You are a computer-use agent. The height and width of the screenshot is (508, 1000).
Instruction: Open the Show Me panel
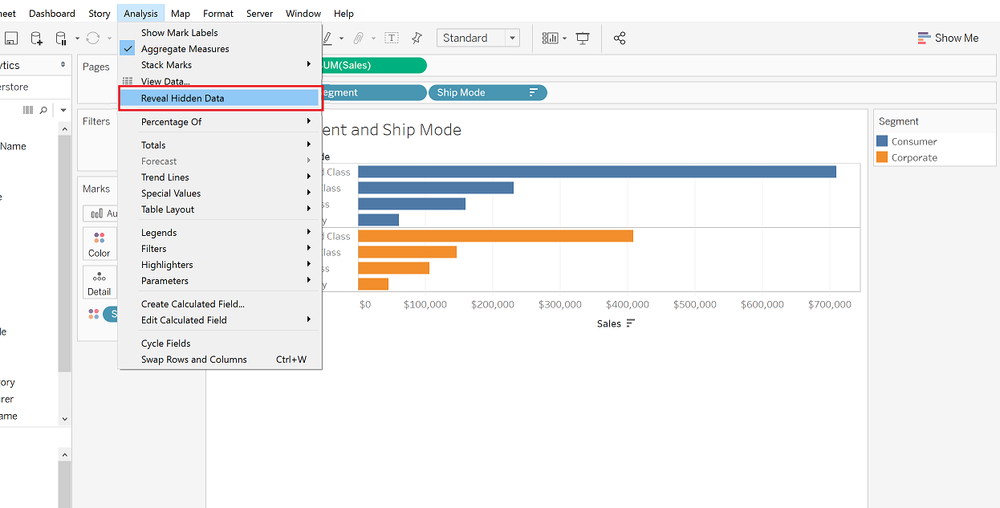pyautogui.click(x=948, y=38)
